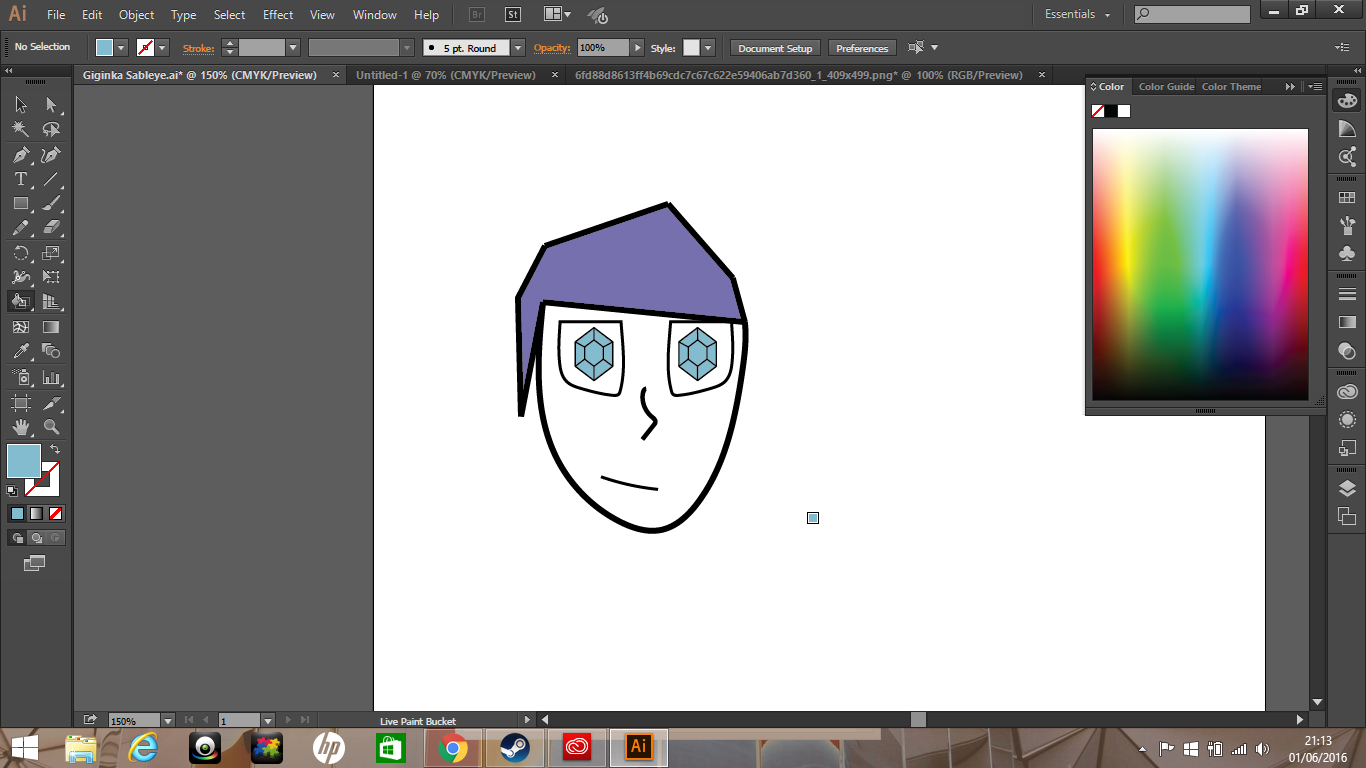This screenshot has height=768, width=1366.
Task: Click the Stock (St) button
Action: coord(512,15)
